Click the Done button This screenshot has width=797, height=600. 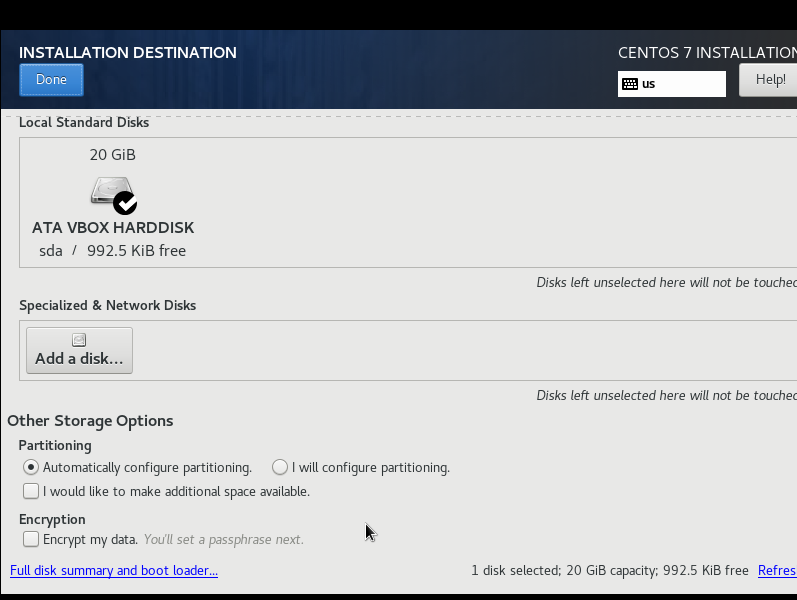tap(51, 80)
